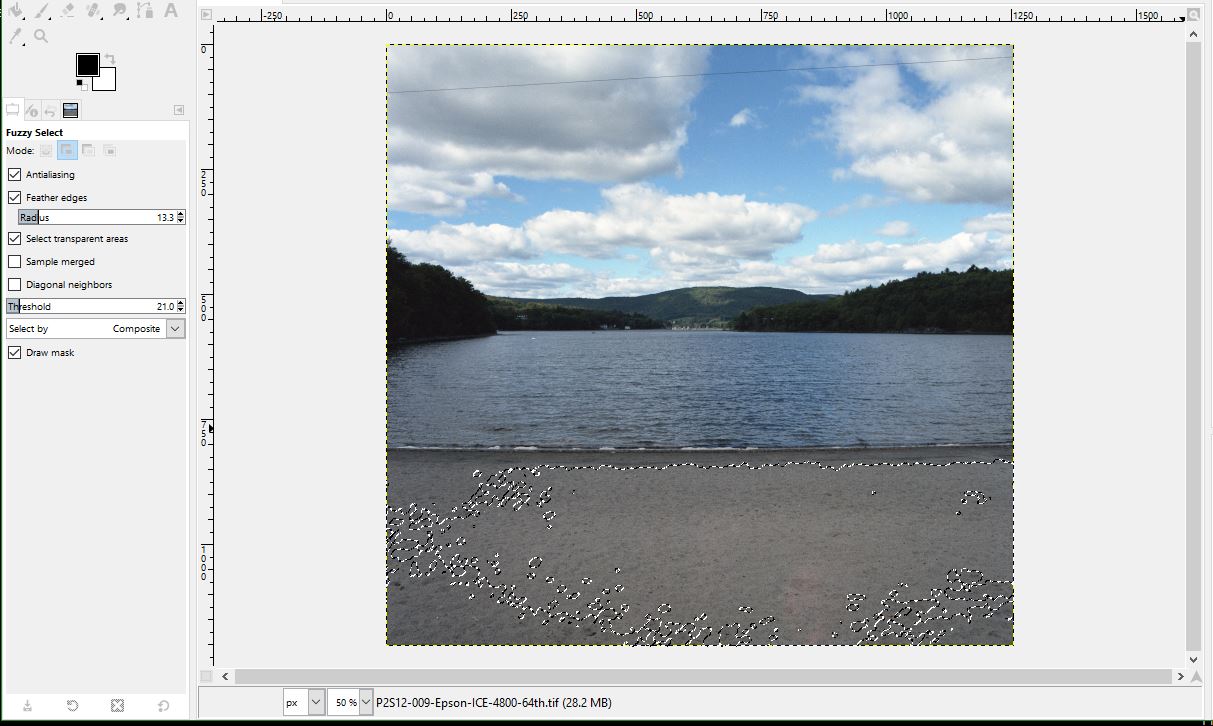The width and height of the screenshot is (1213, 726).
Task: Open Select by Composite dropdown
Action: tap(96, 328)
